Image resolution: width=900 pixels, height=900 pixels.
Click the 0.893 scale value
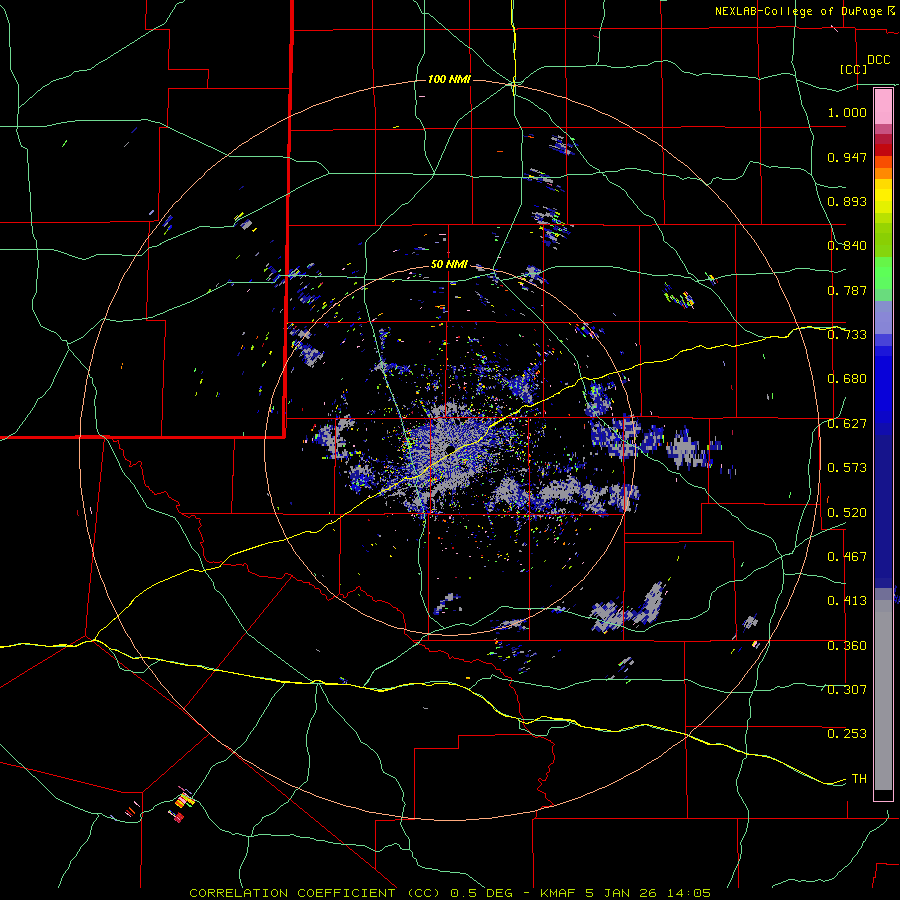coord(847,201)
